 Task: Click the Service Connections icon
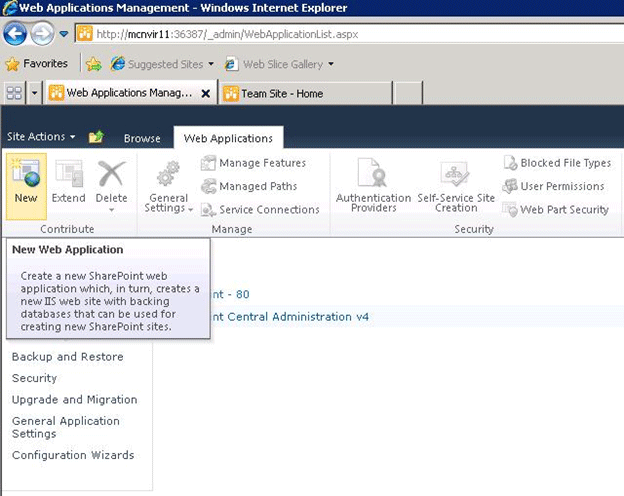pos(208,209)
